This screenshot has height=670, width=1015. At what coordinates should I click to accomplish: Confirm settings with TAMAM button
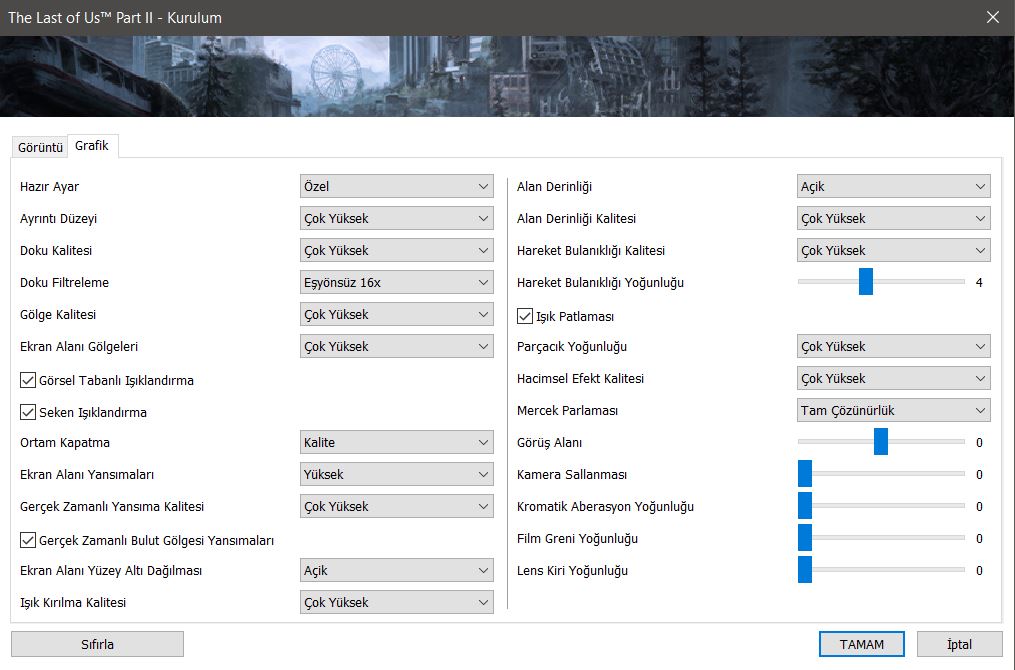point(862,644)
